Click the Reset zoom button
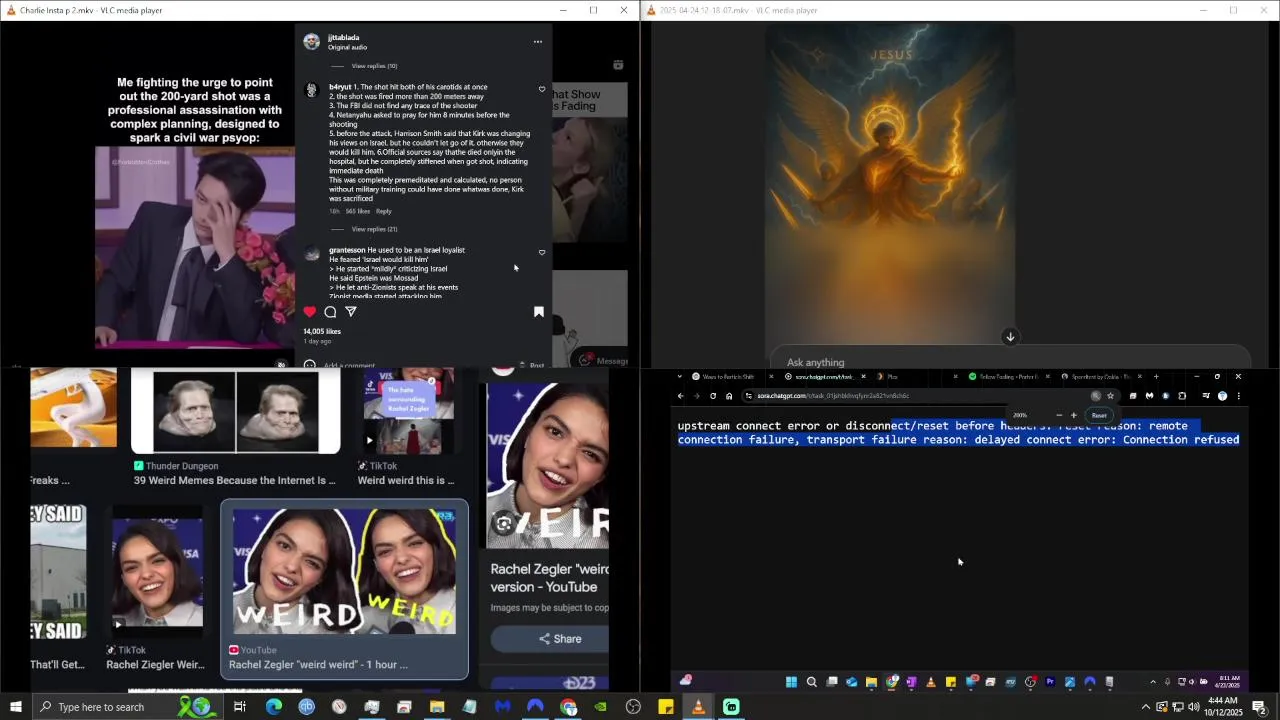1280x720 pixels. click(1099, 415)
